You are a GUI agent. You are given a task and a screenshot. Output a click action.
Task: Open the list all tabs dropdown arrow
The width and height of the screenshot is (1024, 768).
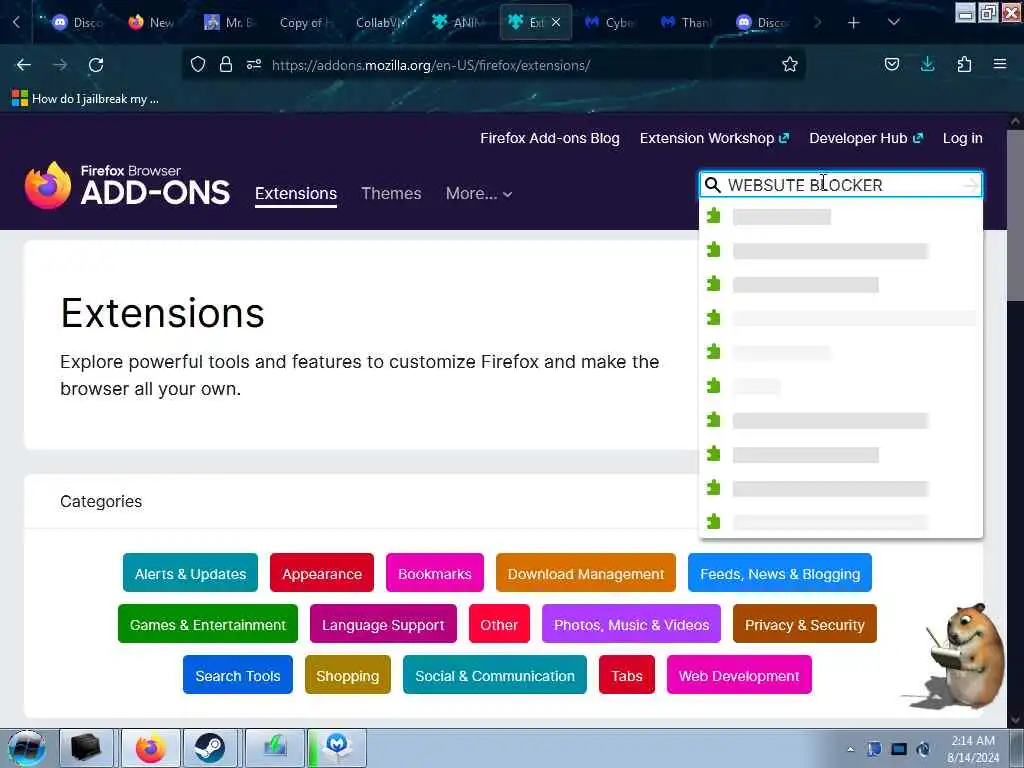point(893,23)
